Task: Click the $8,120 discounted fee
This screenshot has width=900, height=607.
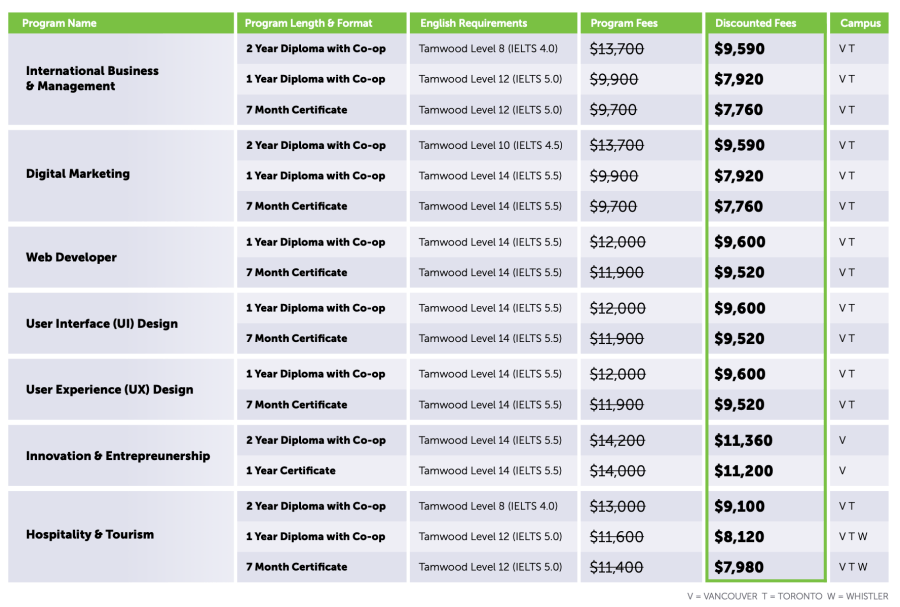Action: click(739, 537)
